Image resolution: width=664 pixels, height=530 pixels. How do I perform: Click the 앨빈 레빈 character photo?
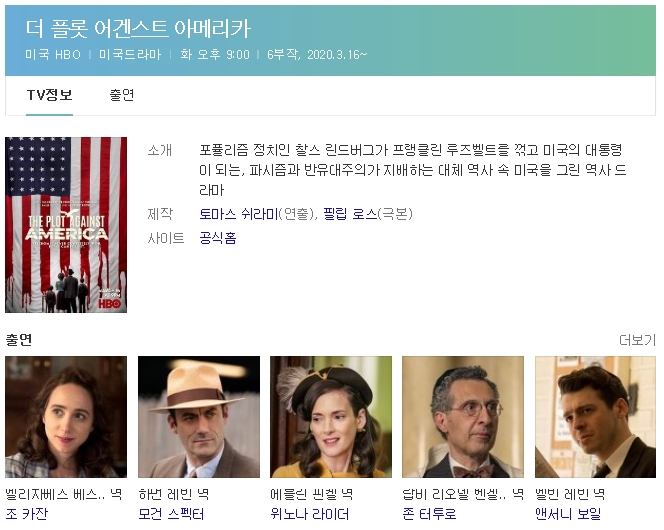point(595,416)
